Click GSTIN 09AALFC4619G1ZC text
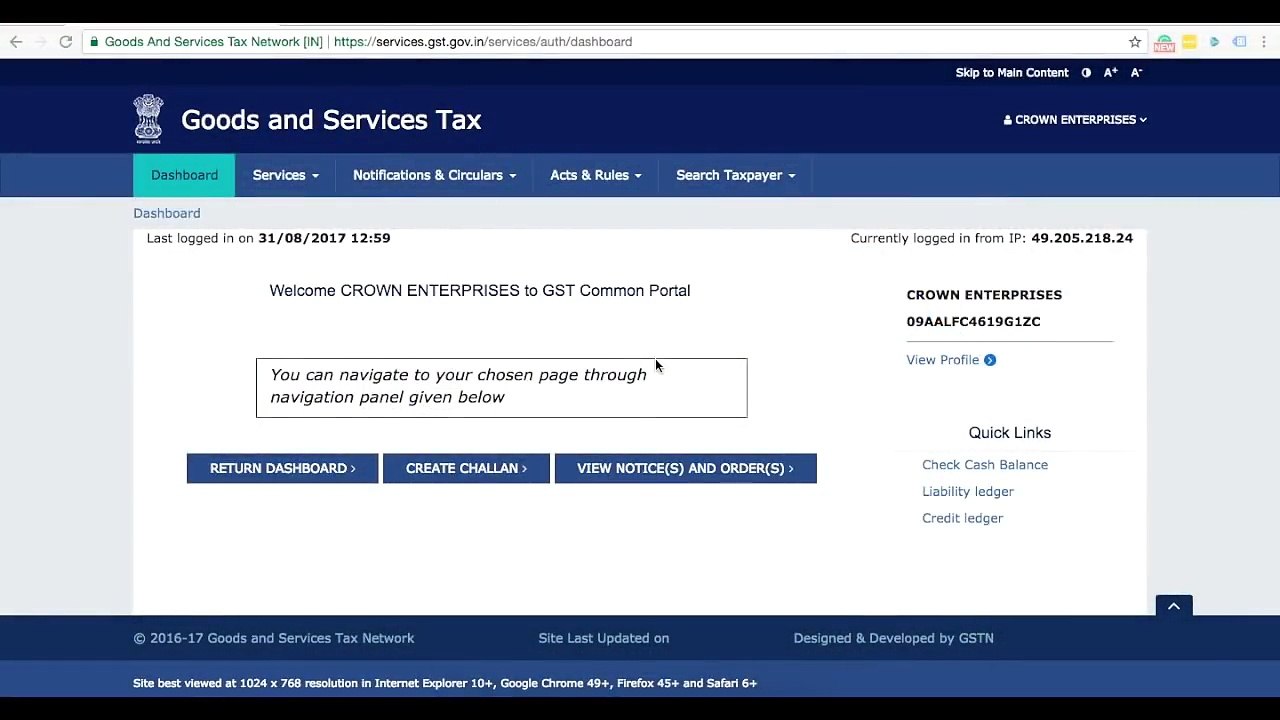Image resolution: width=1280 pixels, height=720 pixels. tap(974, 322)
